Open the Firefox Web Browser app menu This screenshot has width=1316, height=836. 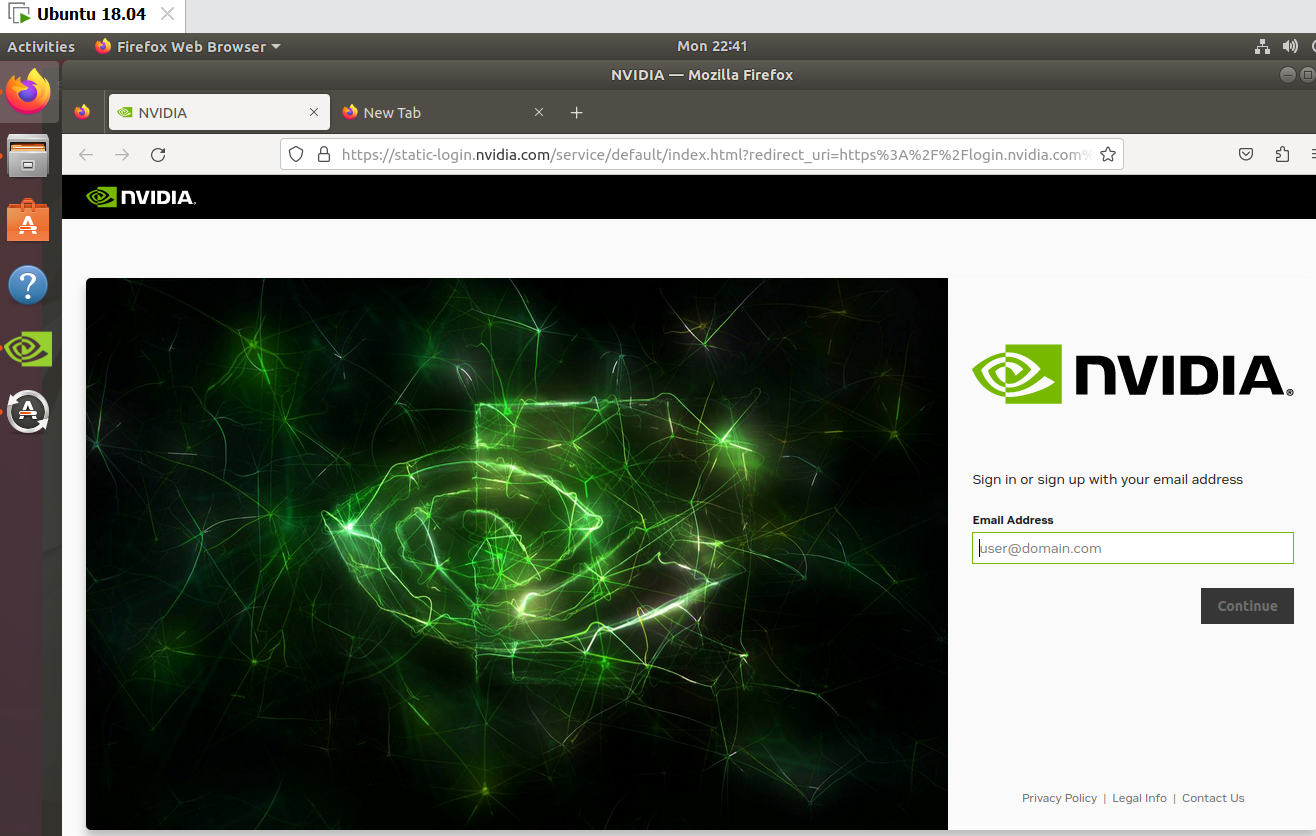(x=188, y=46)
